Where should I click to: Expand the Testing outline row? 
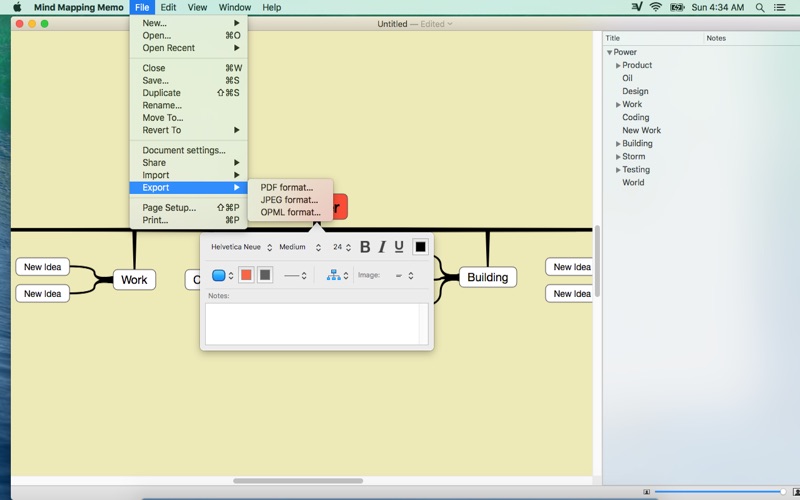(618, 170)
